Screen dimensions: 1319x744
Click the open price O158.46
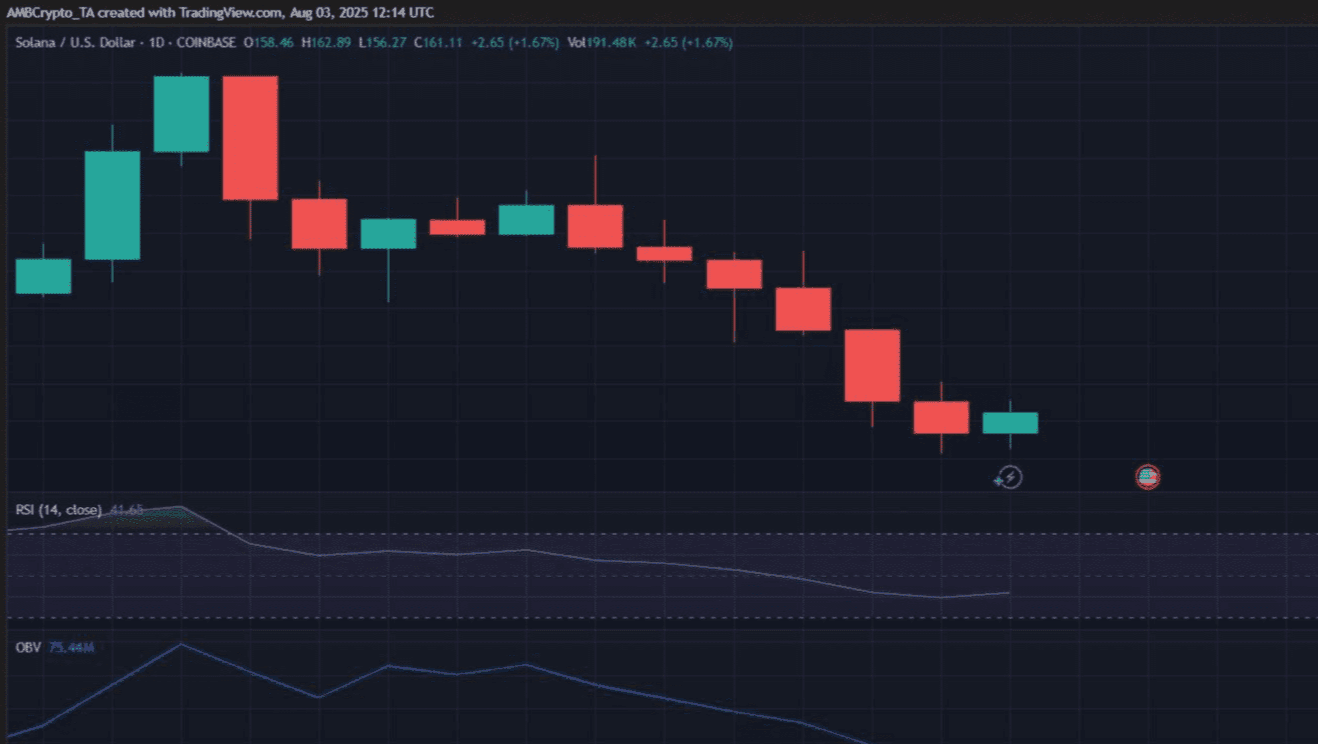269,43
